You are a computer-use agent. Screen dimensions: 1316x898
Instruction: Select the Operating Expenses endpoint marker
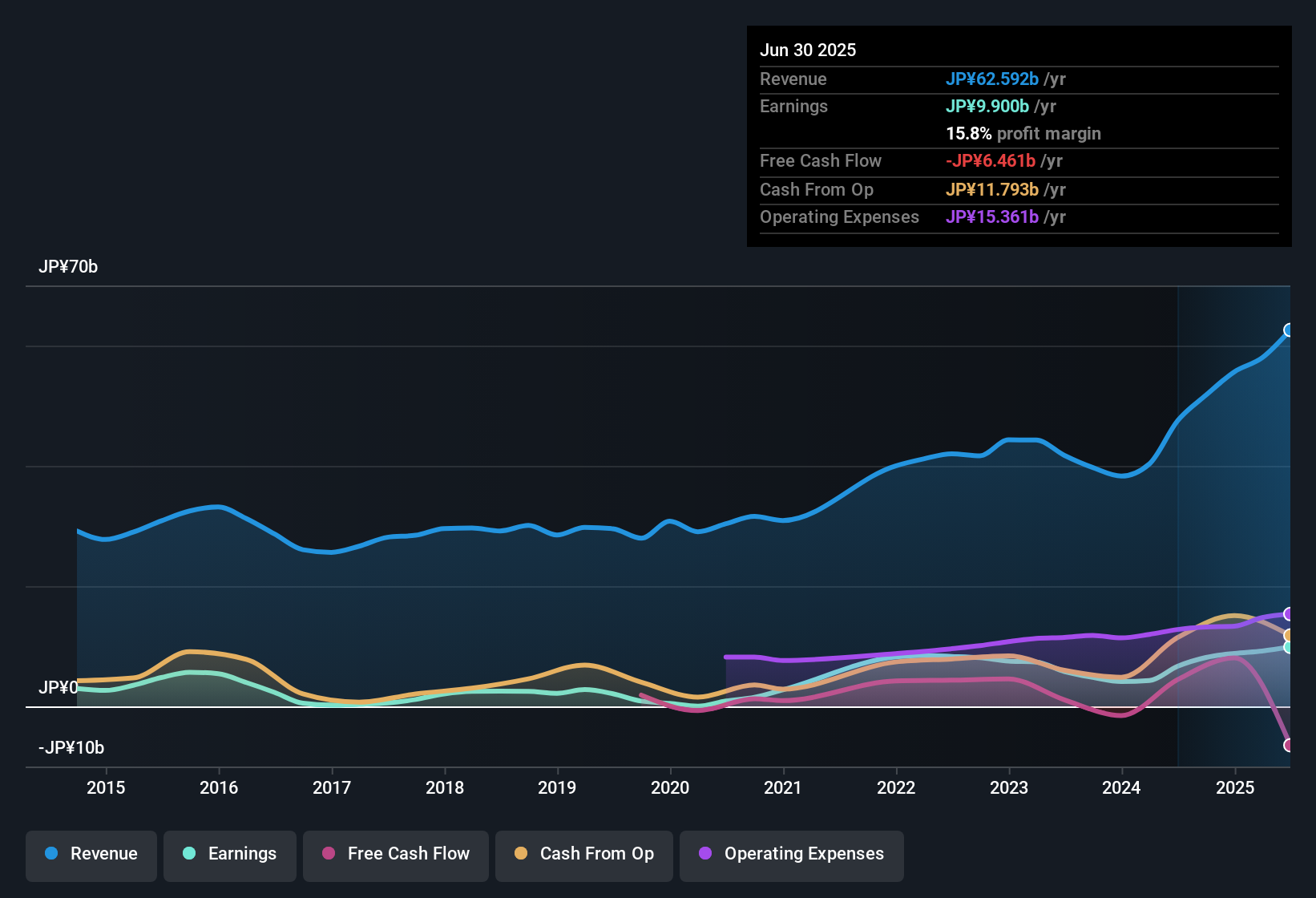pos(1288,615)
